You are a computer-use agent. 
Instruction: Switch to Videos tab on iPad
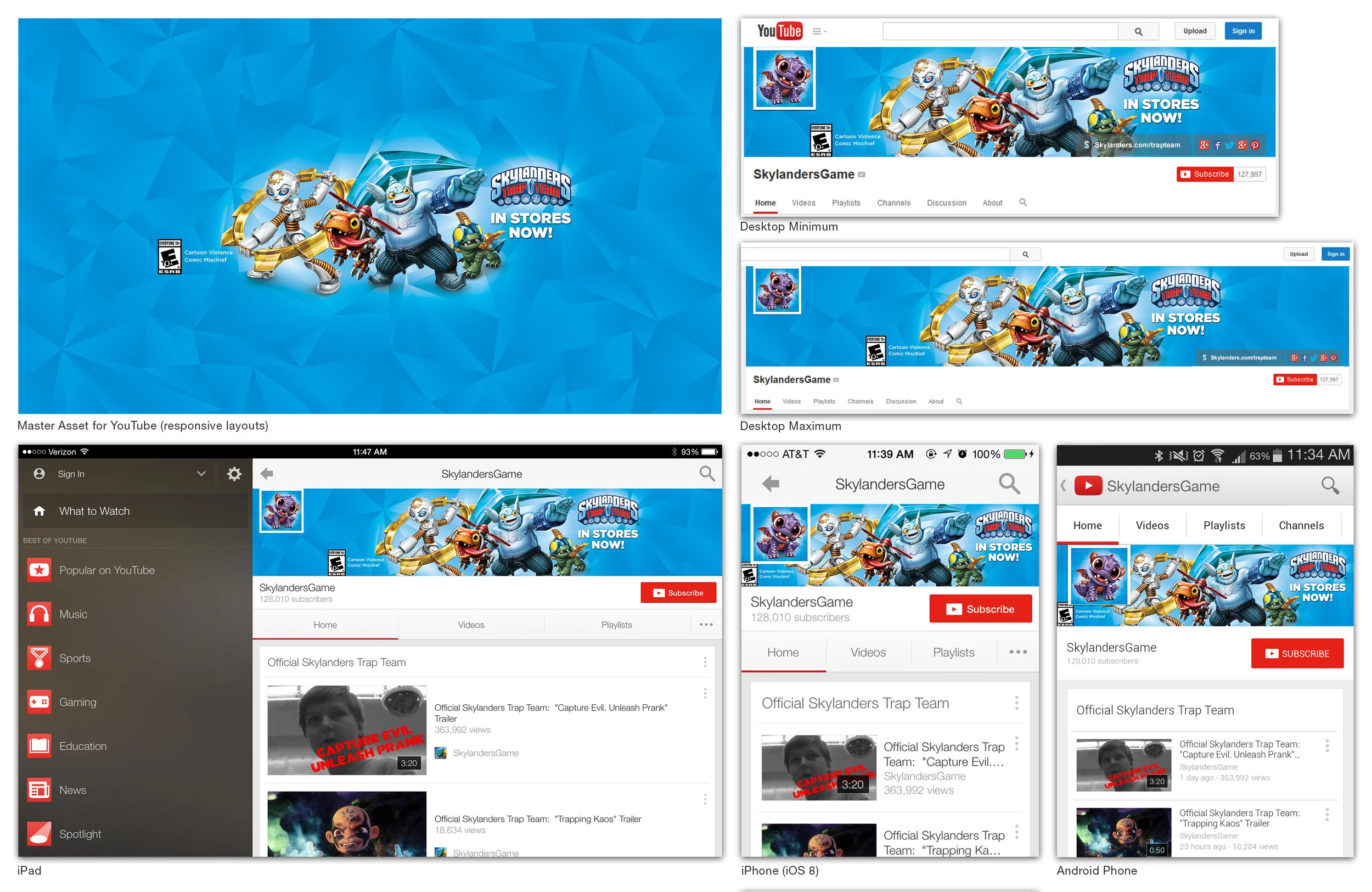tap(471, 625)
